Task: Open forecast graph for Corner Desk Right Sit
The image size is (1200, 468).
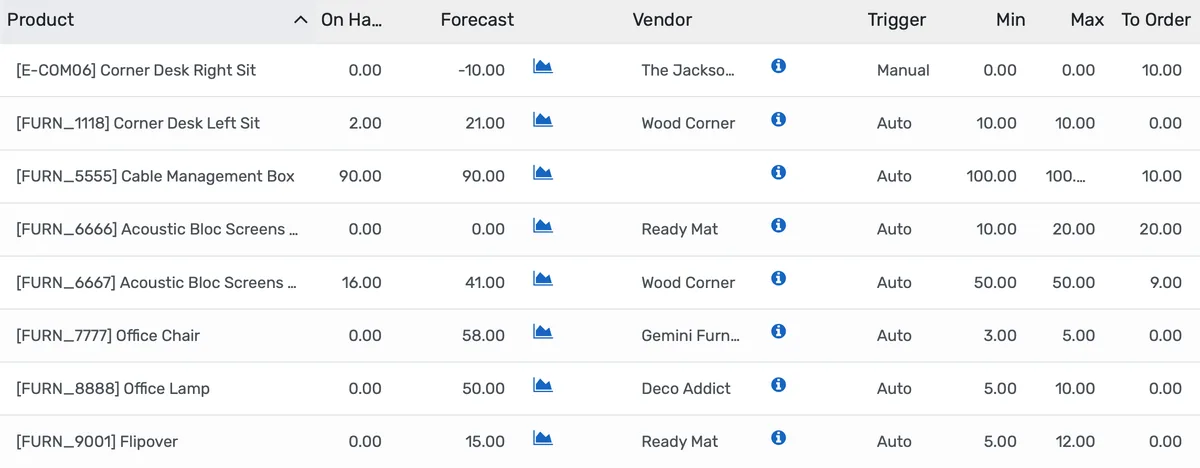Action: [543, 67]
